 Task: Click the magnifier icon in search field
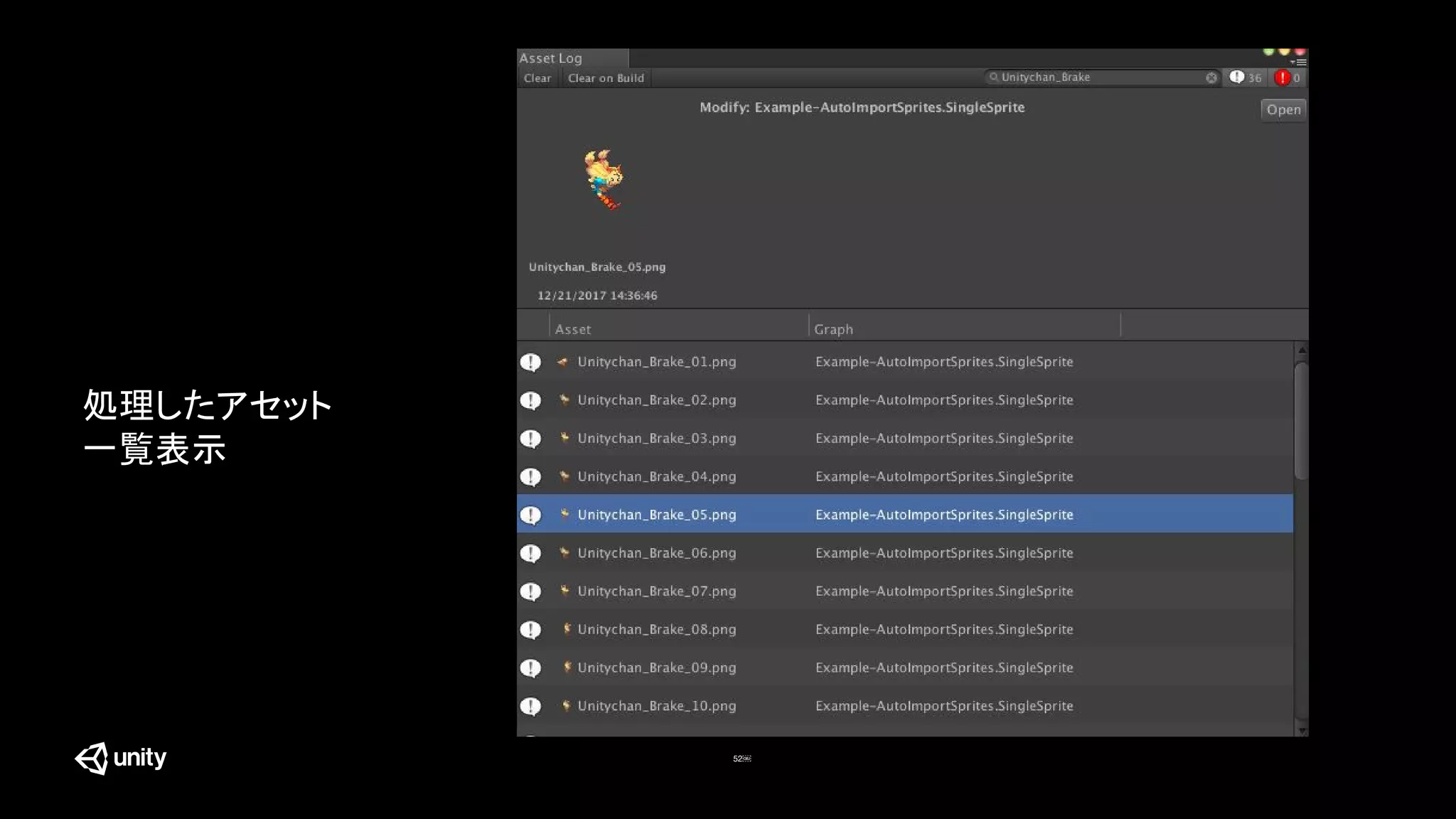(994, 77)
